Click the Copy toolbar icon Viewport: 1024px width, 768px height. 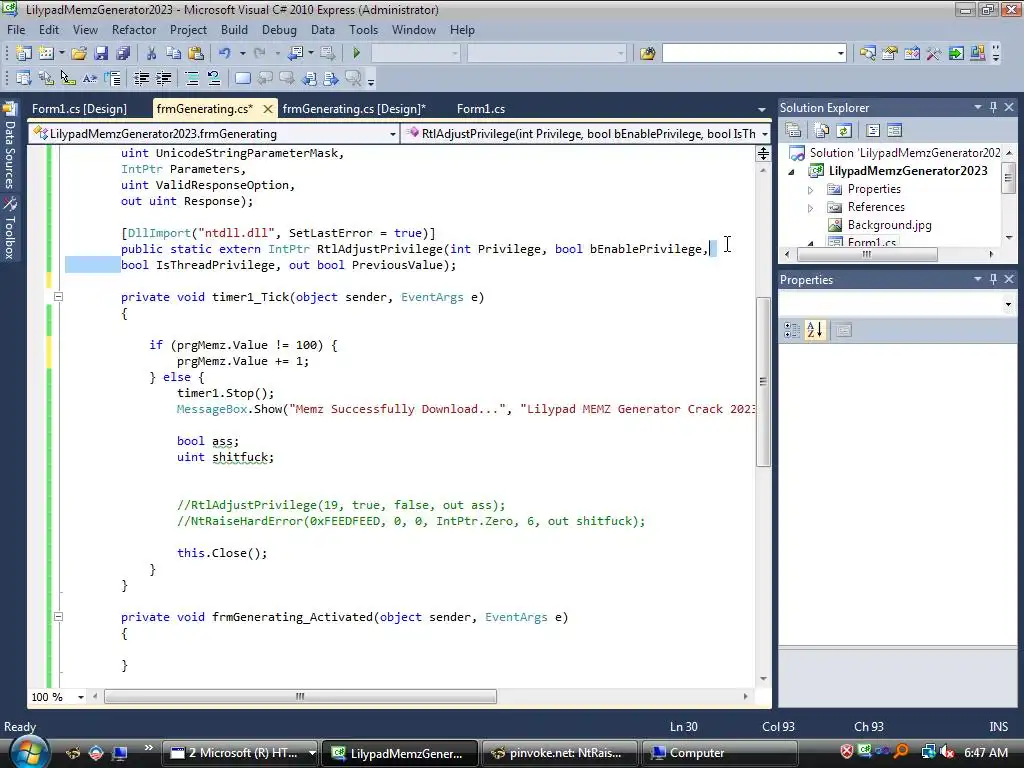coord(173,53)
